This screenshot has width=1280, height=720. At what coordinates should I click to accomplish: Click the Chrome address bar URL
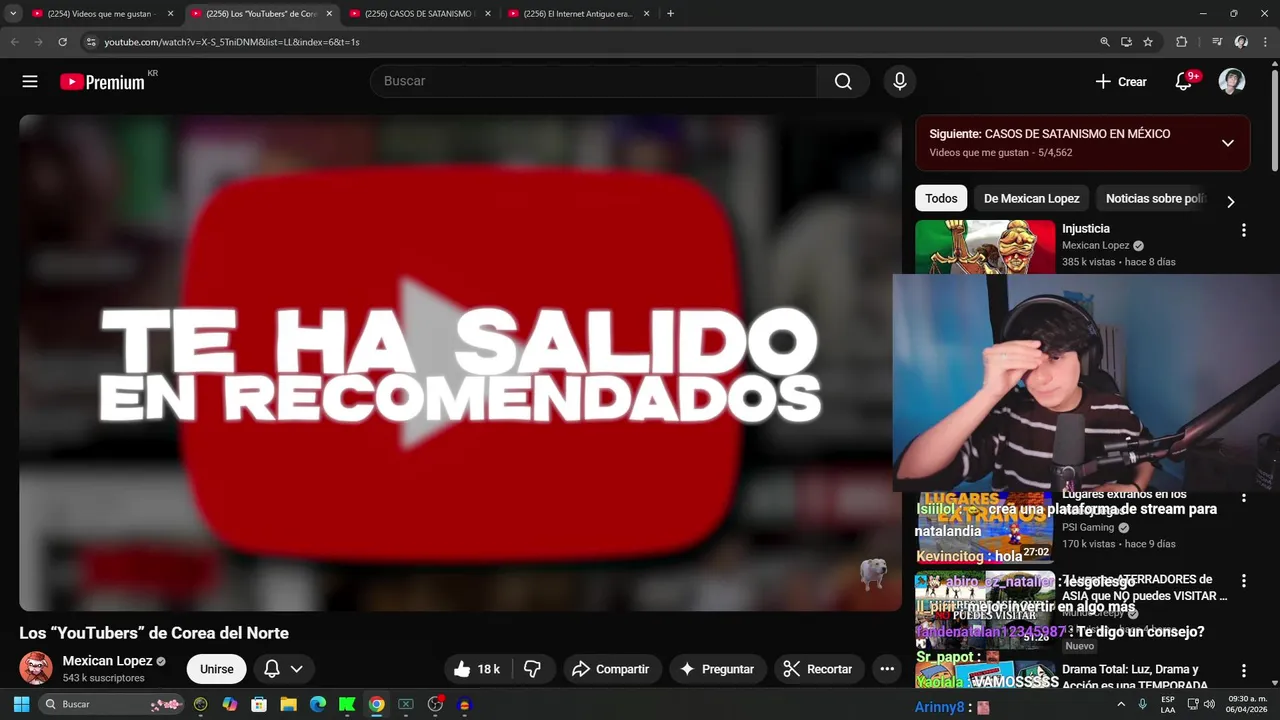pos(232,42)
